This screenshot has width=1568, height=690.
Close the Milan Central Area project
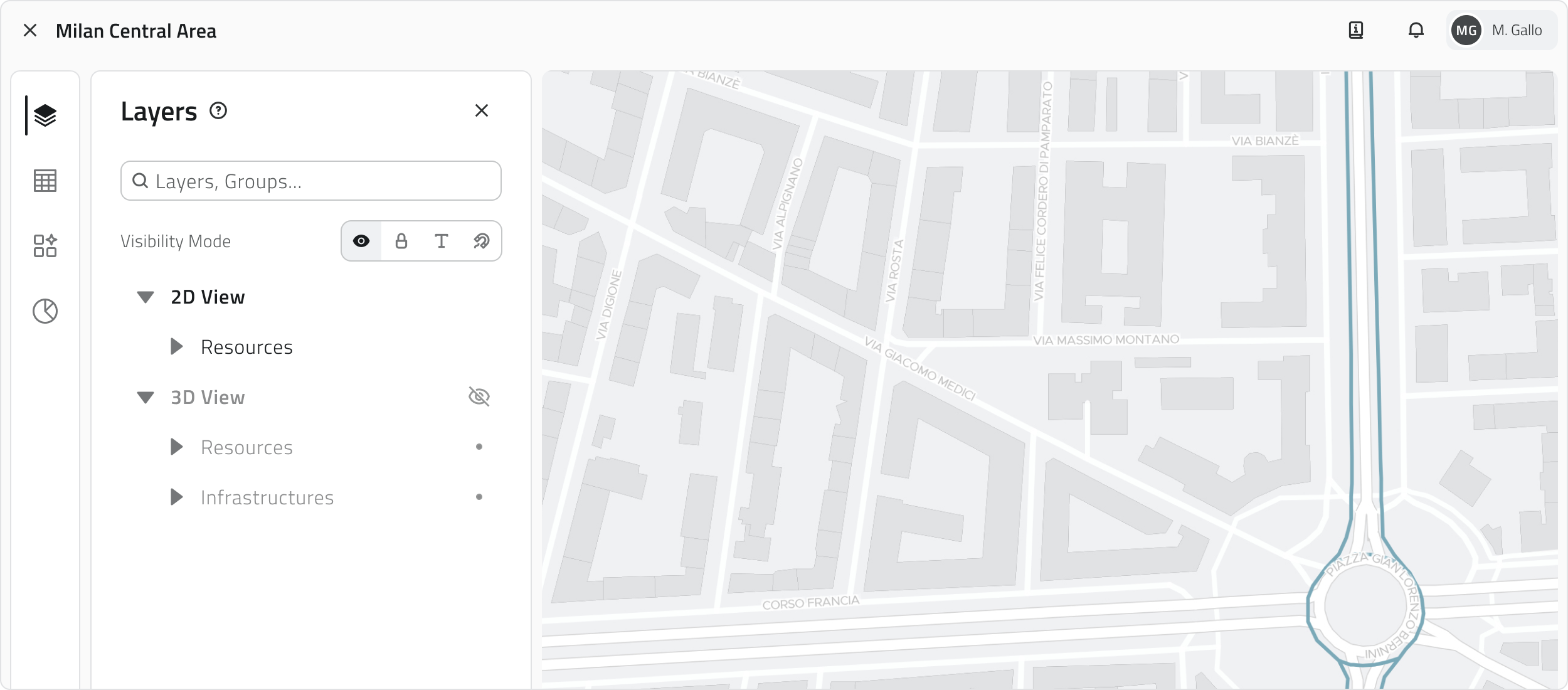click(30, 30)
